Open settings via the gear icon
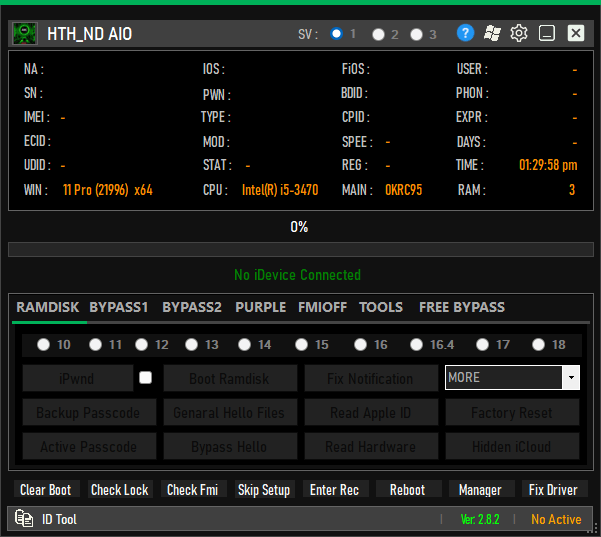 (519, 33)
